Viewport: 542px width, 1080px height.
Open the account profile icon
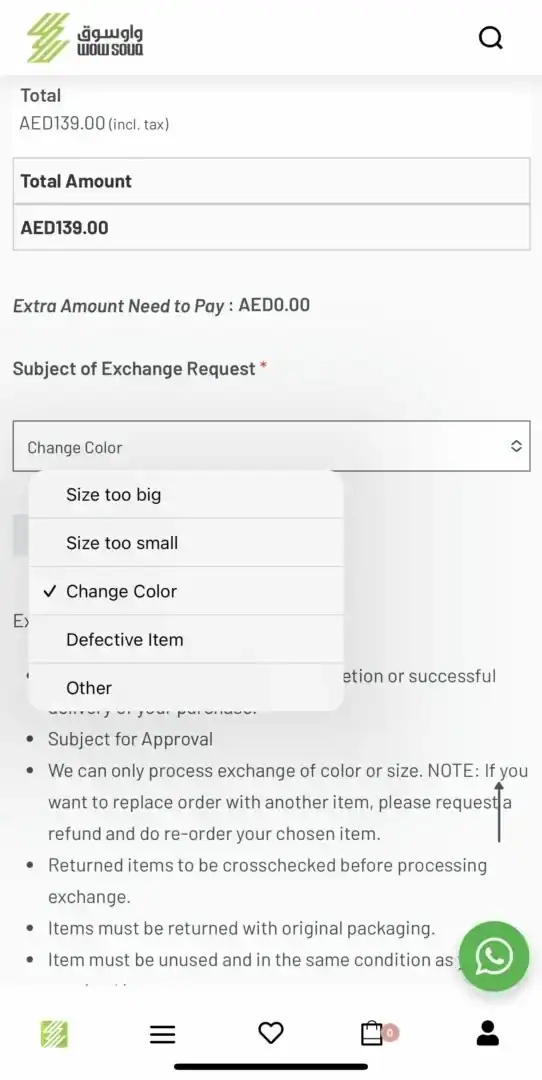(x=488, y=1032)
